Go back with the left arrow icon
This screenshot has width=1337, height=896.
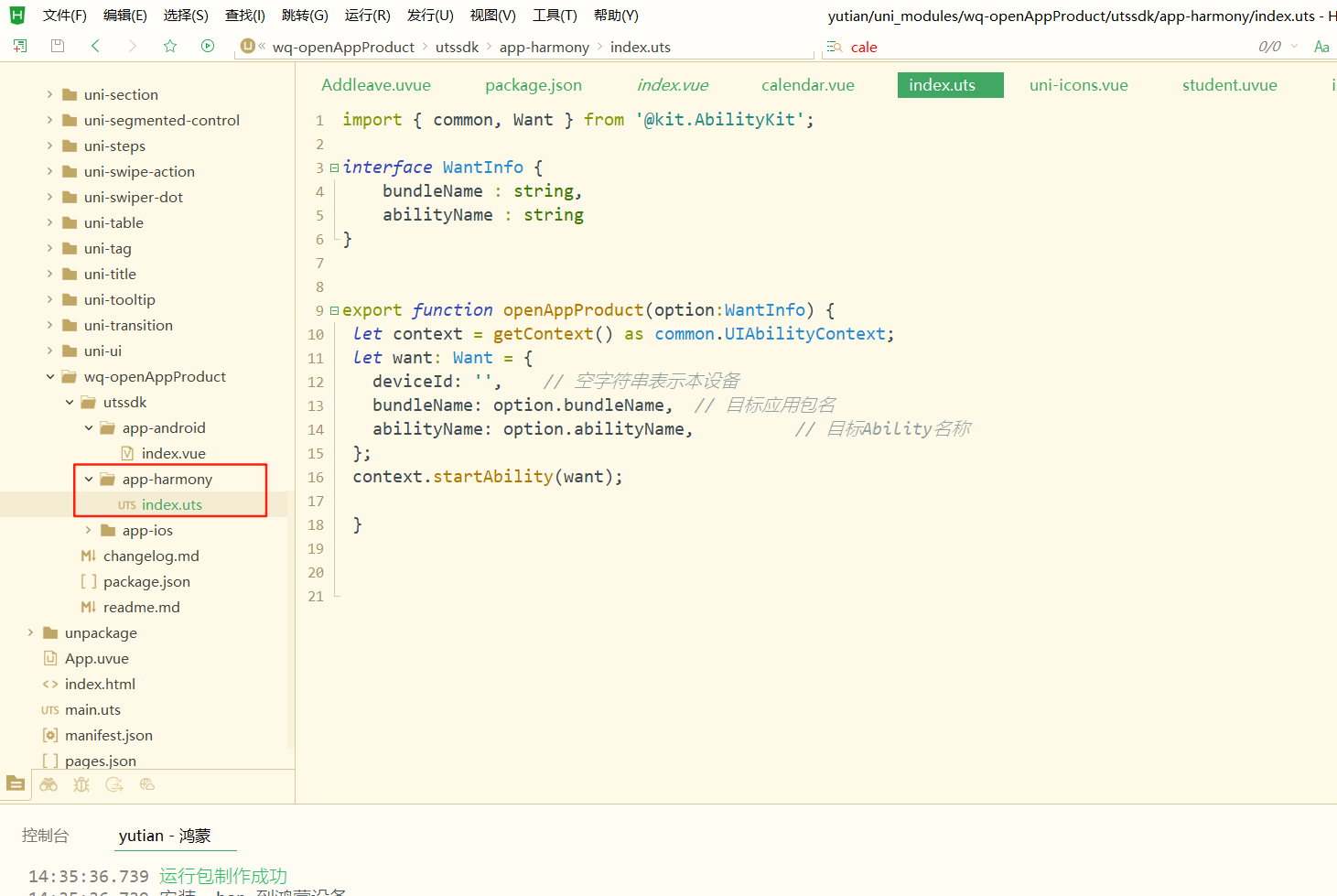(95, 46)
